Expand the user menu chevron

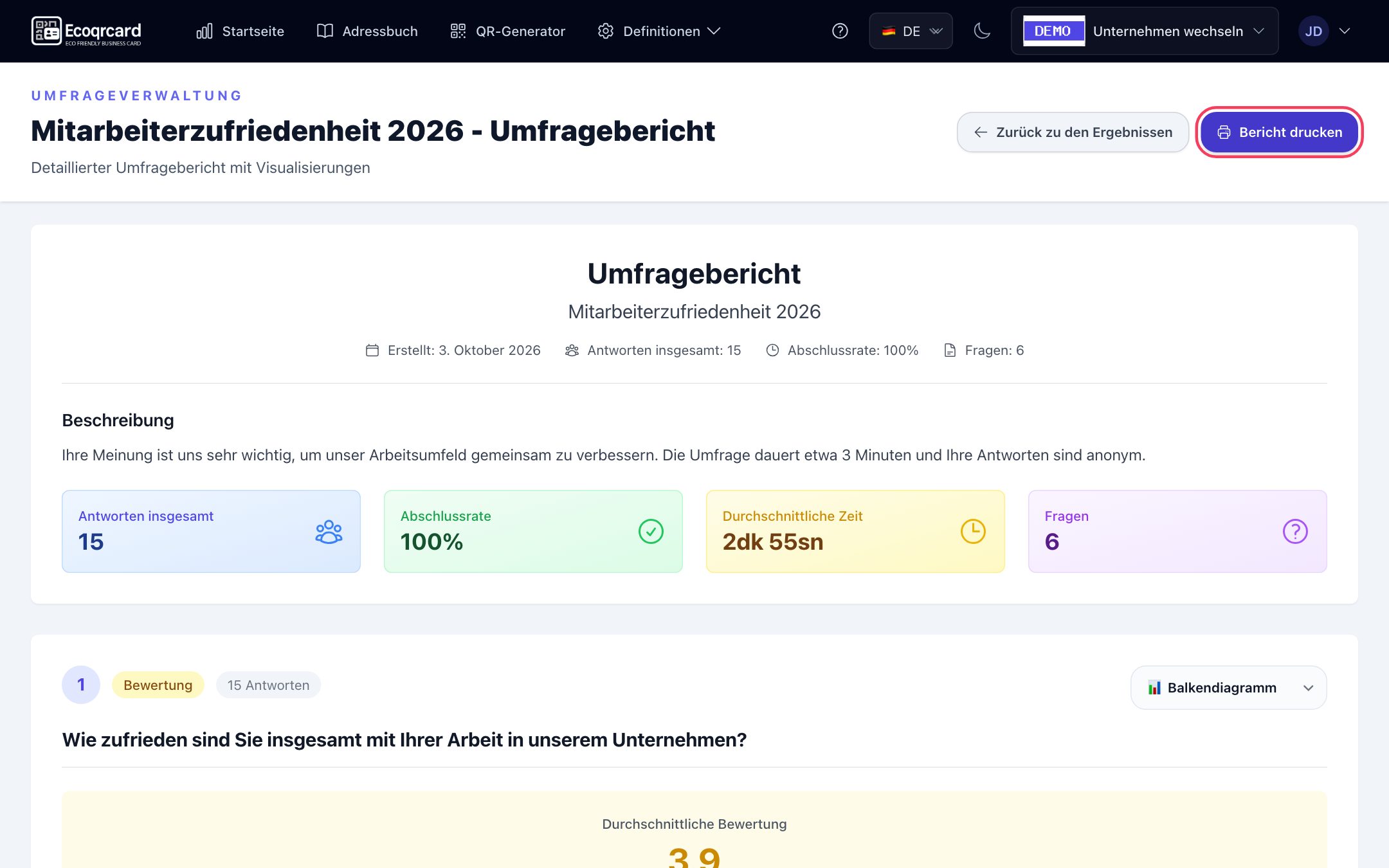1345,31
